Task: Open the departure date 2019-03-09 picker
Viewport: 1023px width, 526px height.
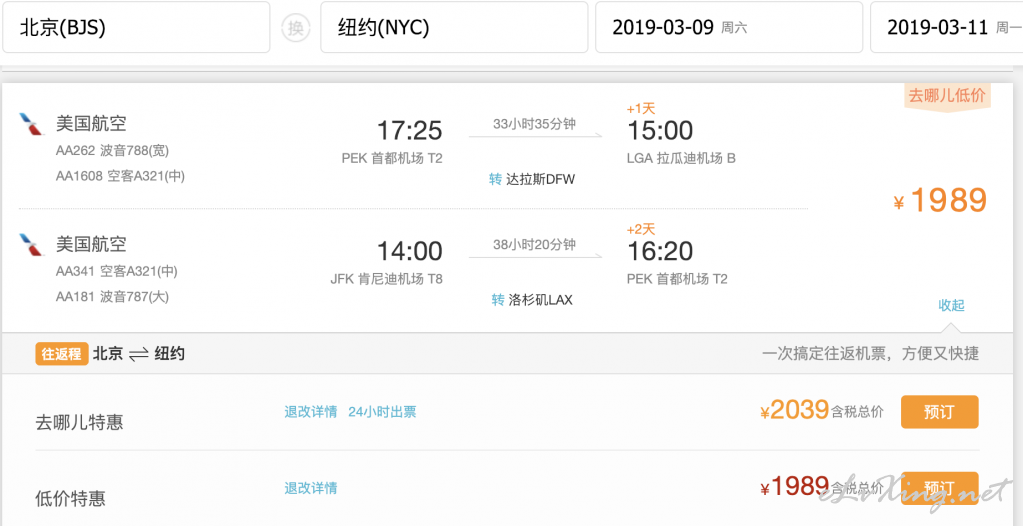Action: click(729, 27)
